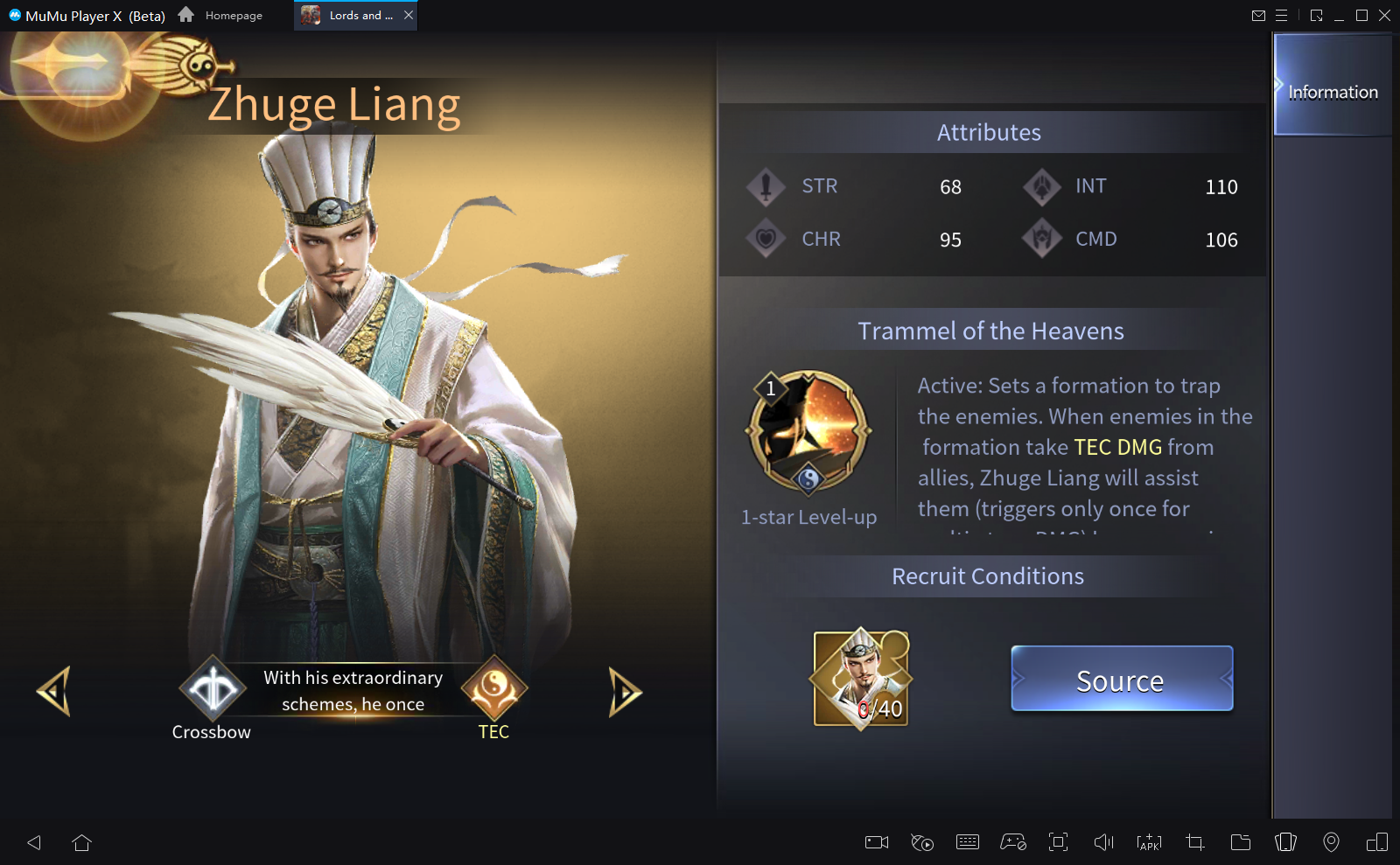
Task: Open the Trammel of the Heavens skill icon
Action: [x=808, y=432]
